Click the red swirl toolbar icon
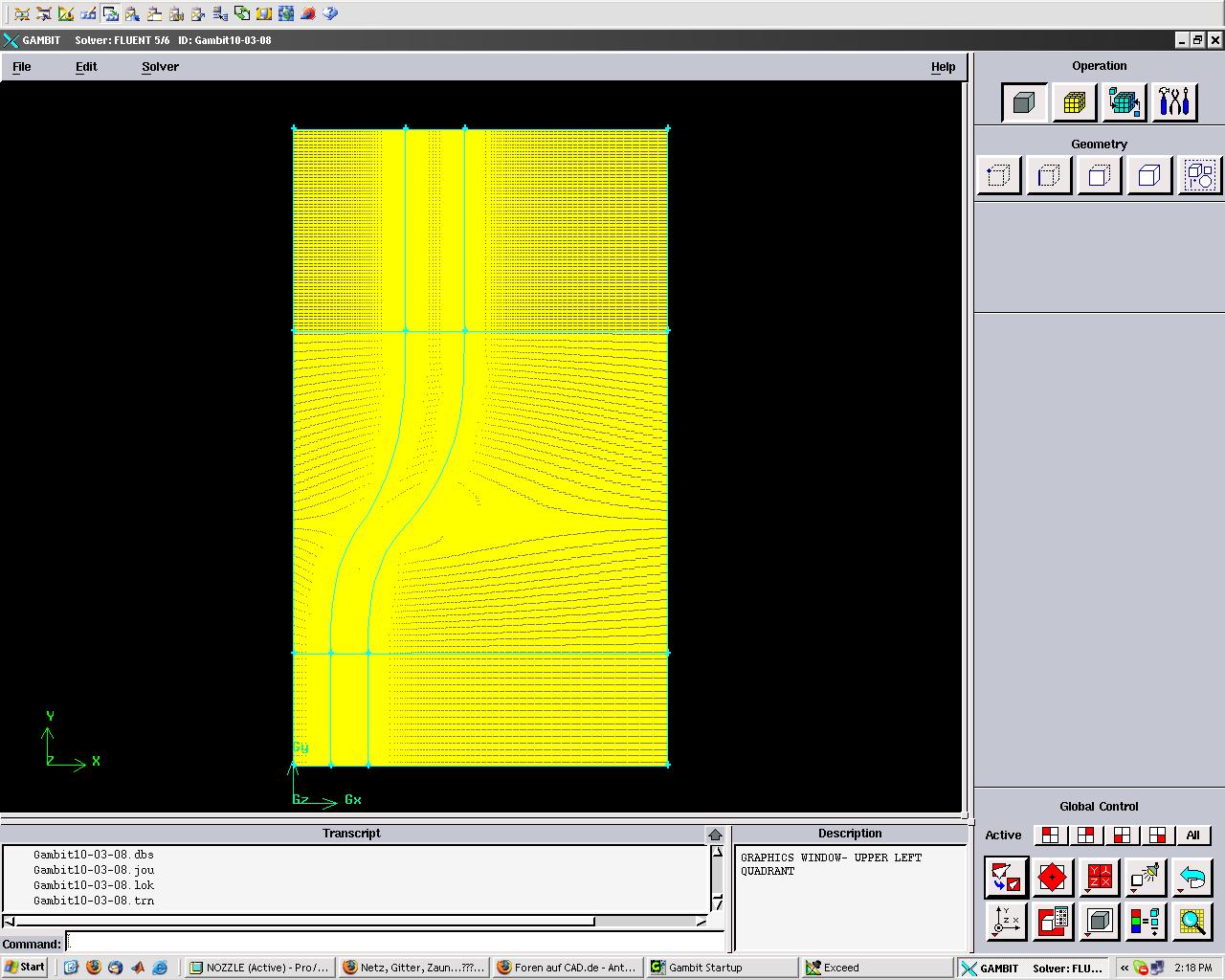The height and width of the screenshot is (980, 1225). click(x=308, y=13)
